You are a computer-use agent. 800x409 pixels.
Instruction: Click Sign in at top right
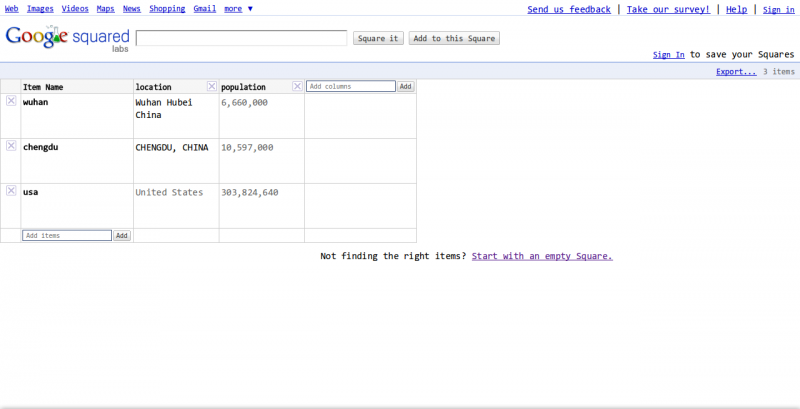click(779, 9)
